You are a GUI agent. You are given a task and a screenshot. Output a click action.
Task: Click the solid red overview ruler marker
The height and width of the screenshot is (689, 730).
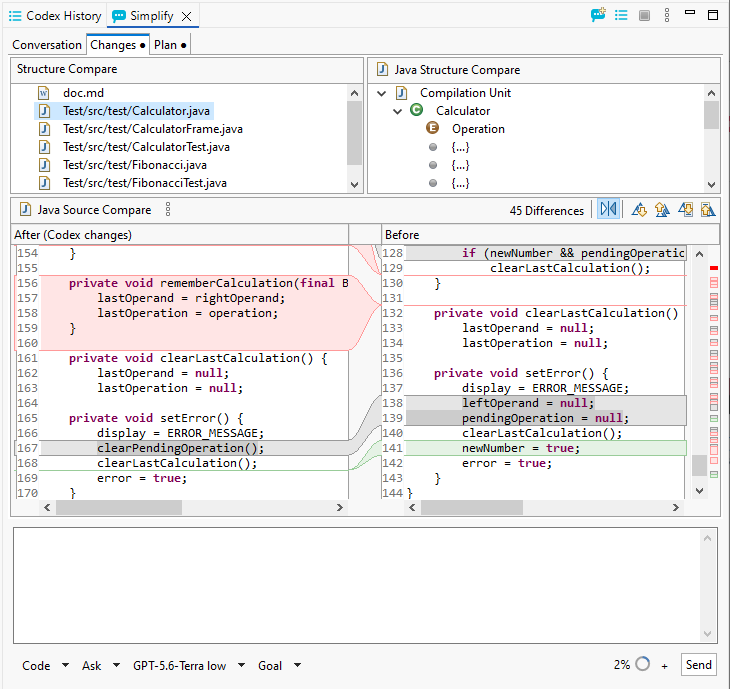(714, 268)
